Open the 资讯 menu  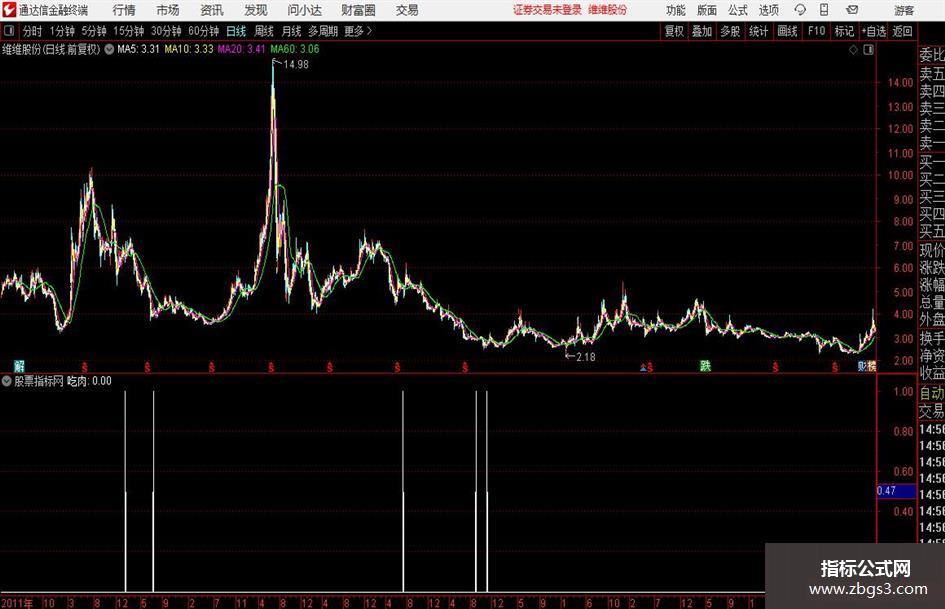[212, 10]
